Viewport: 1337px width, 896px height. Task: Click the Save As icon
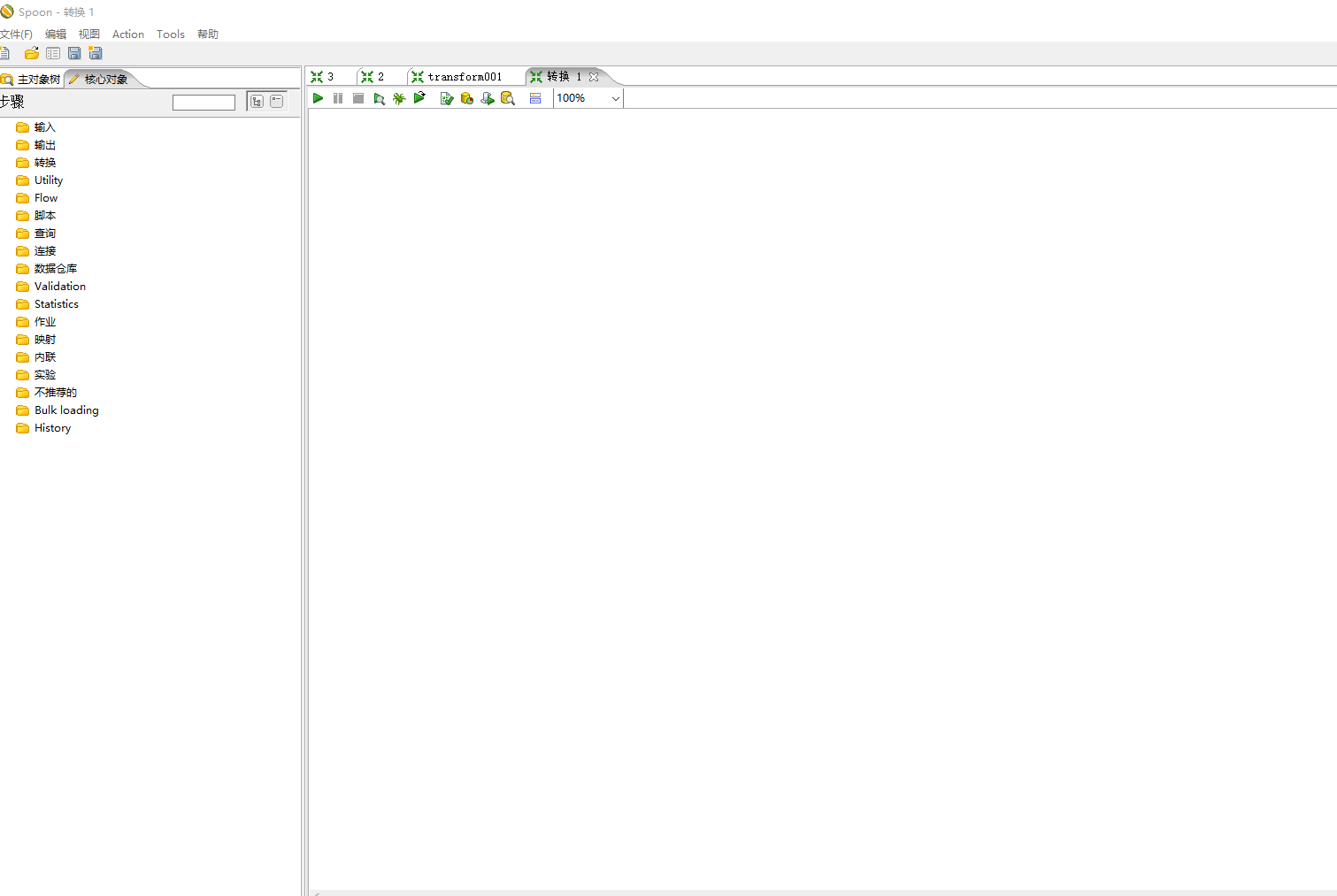click(x=96, y=53)
